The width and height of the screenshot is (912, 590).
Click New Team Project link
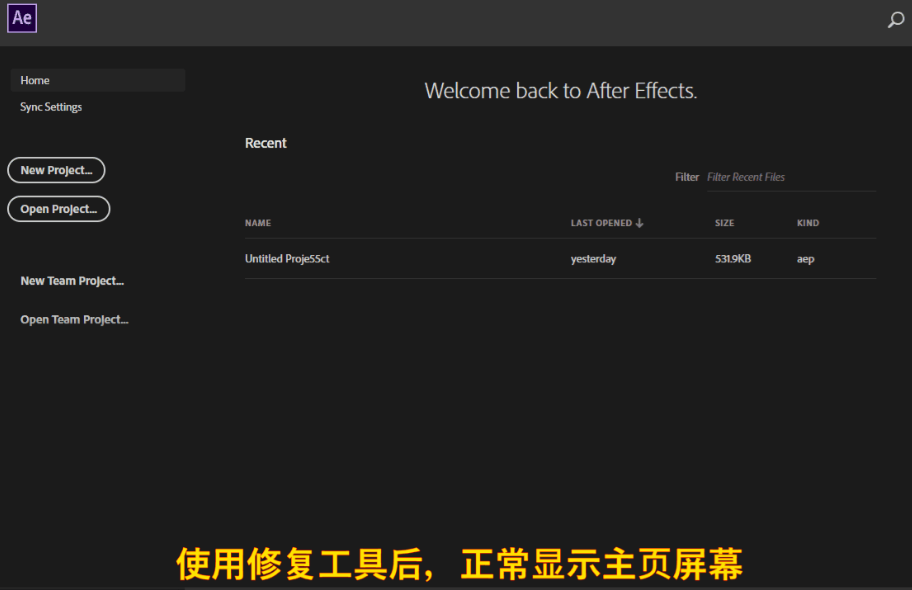click(72, 281)
